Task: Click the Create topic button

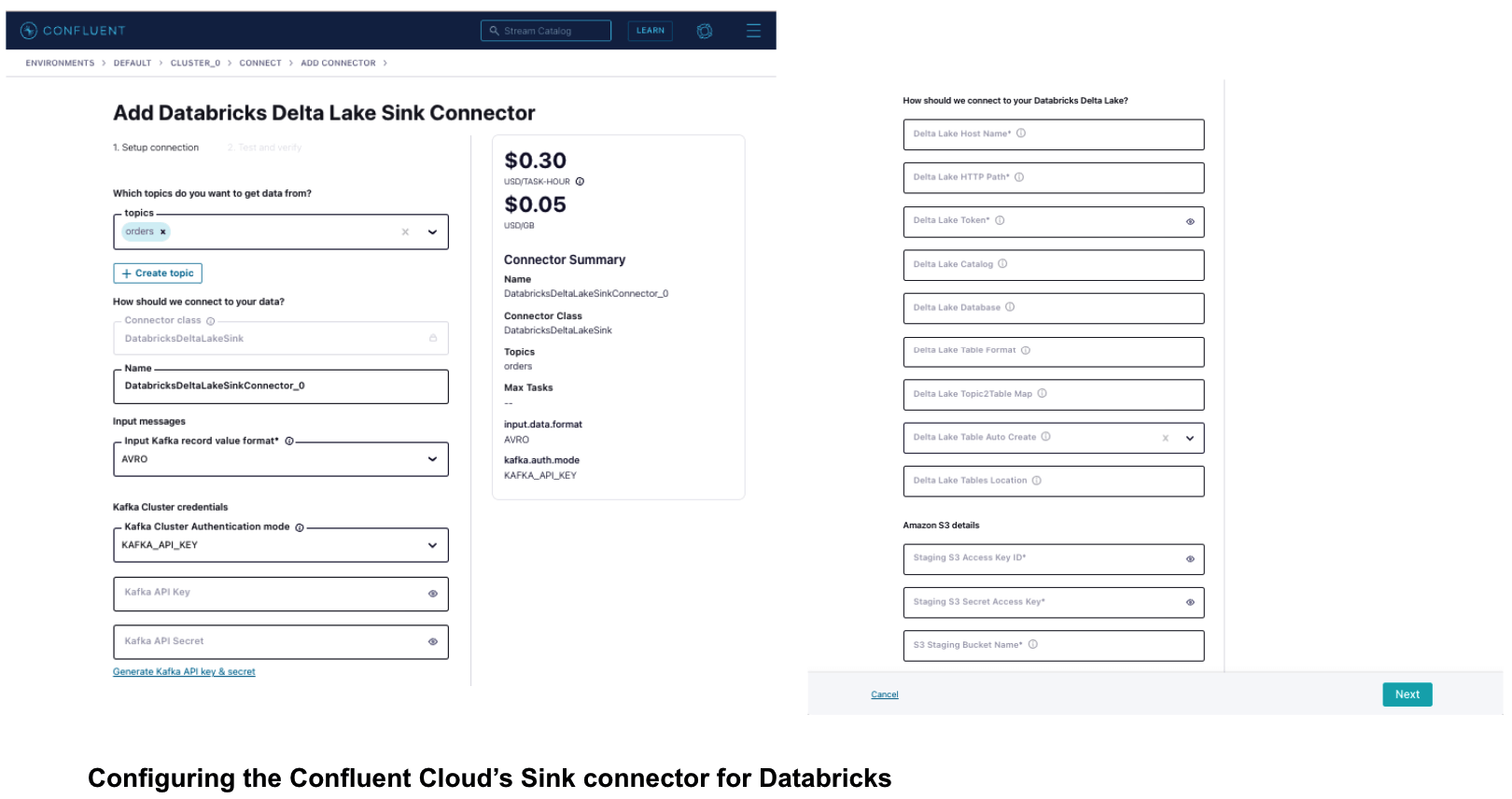Action: pyautogui.click(x=158, y=273)
